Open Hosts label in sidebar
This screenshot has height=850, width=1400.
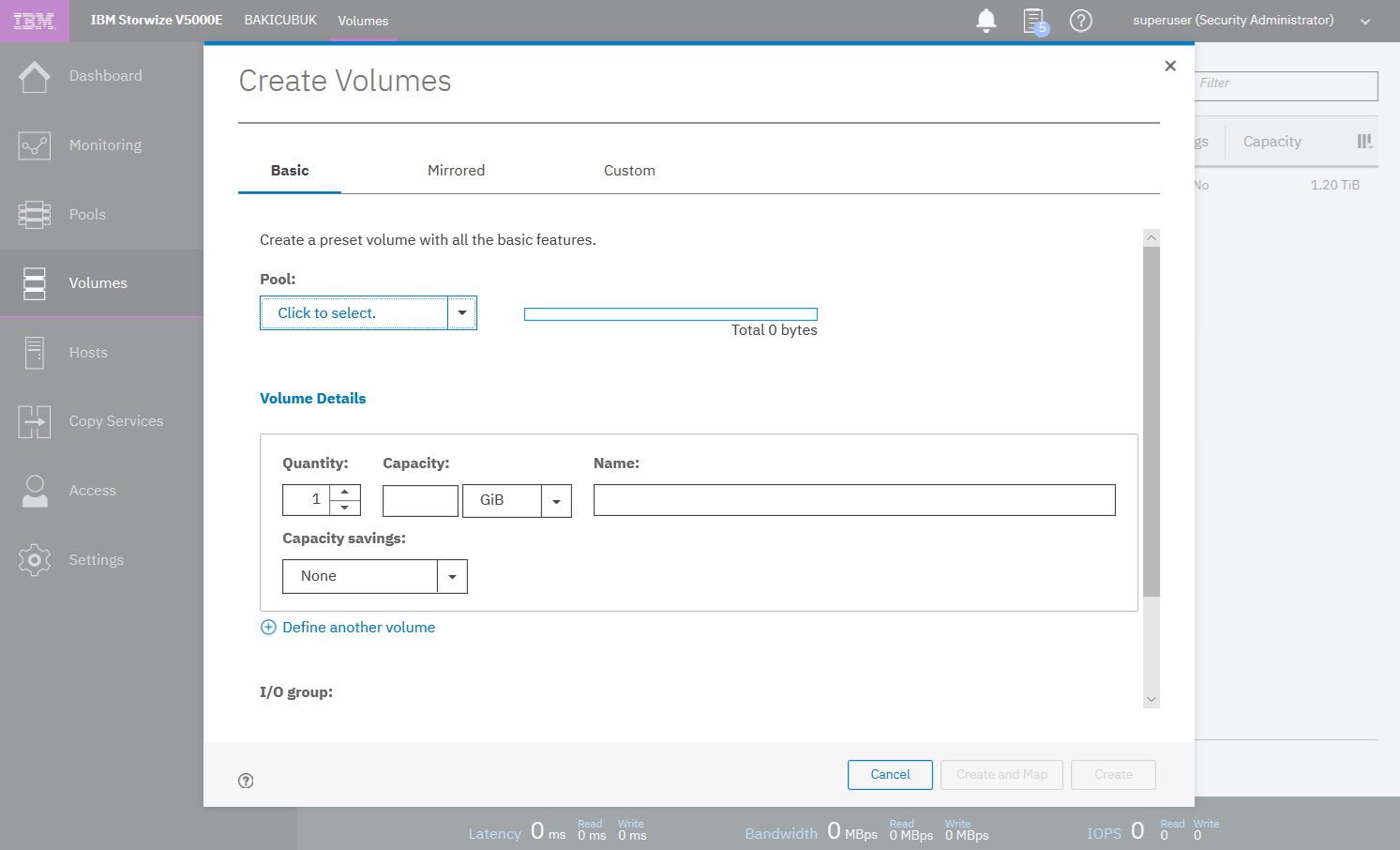88,353
